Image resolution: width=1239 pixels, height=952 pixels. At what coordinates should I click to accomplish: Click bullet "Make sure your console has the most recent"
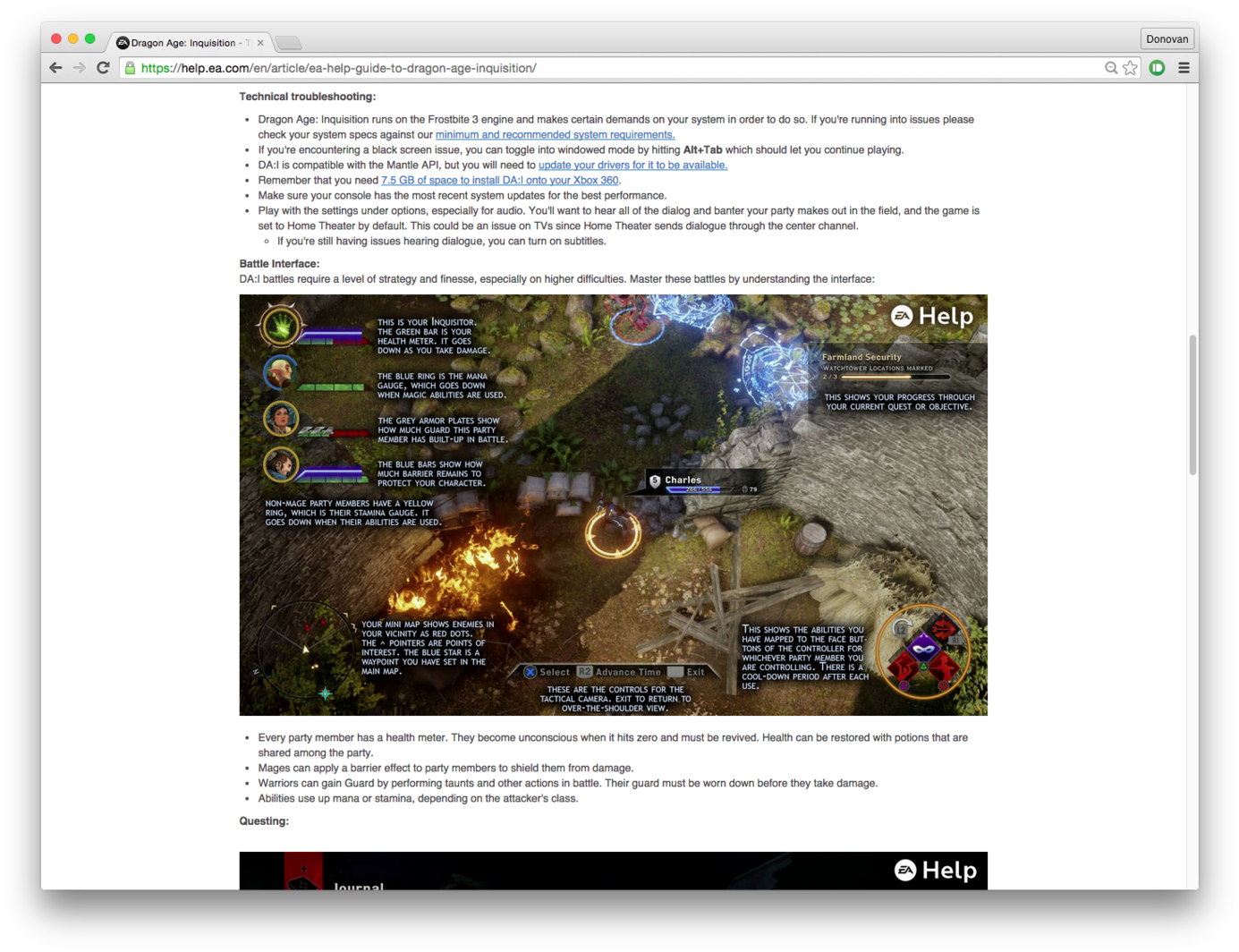click(x=462, y=196)
